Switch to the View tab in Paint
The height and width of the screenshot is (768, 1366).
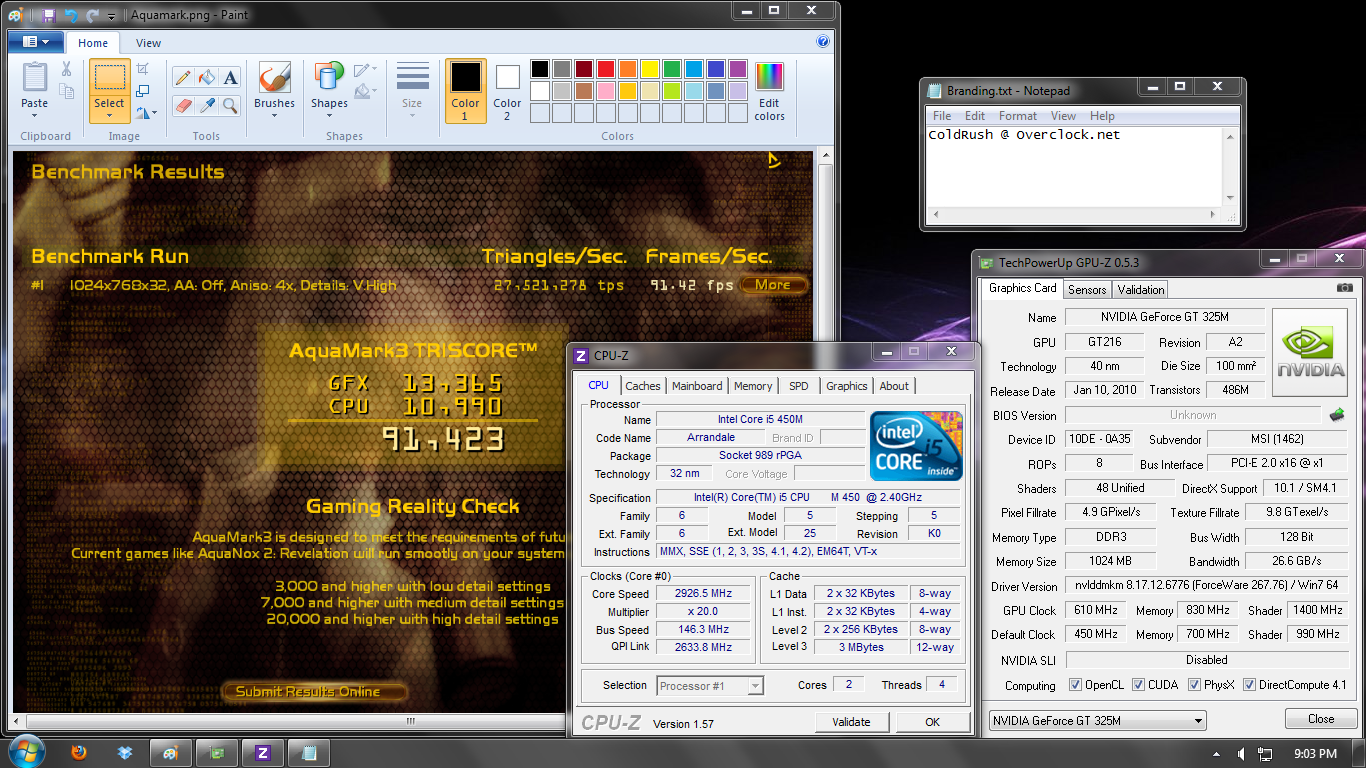point(148,43)
